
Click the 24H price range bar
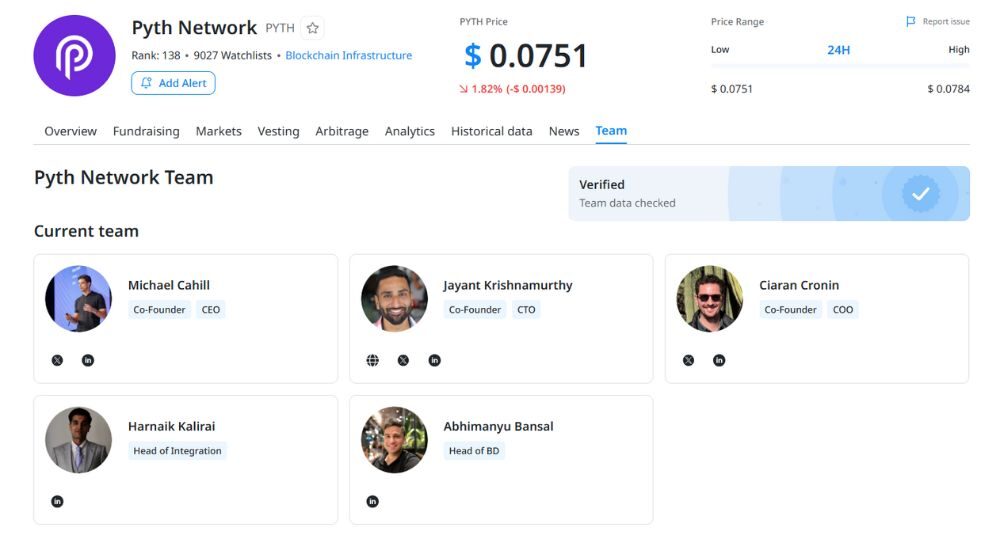pyautogui.click(x=840, y=66)
